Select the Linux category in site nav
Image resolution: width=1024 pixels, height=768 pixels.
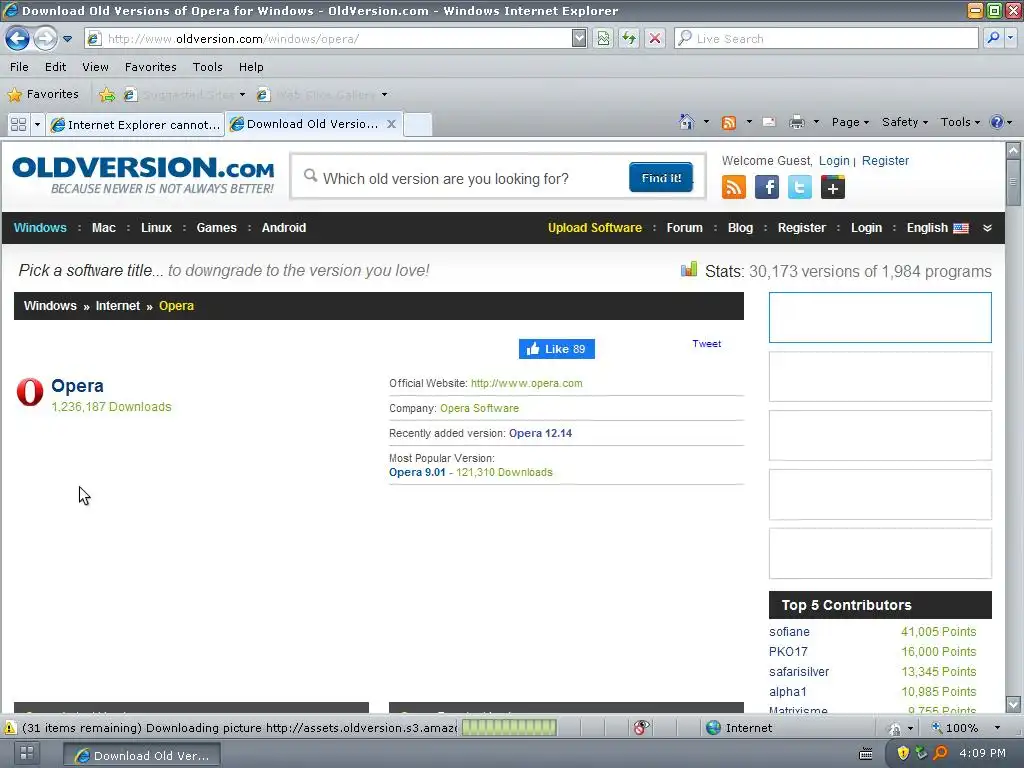coord(156,228)
